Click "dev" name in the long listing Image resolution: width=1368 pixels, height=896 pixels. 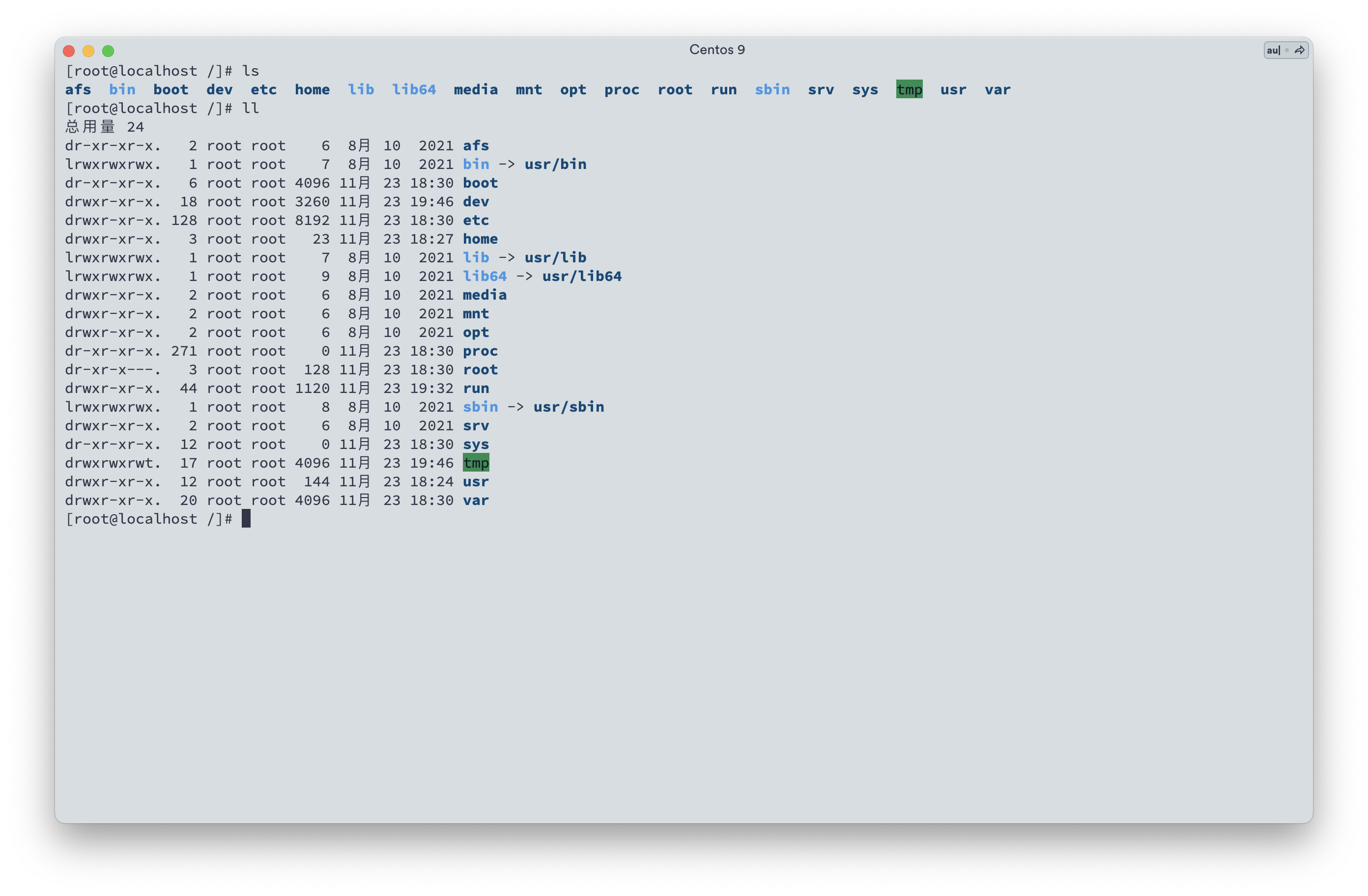click(476, 201)
